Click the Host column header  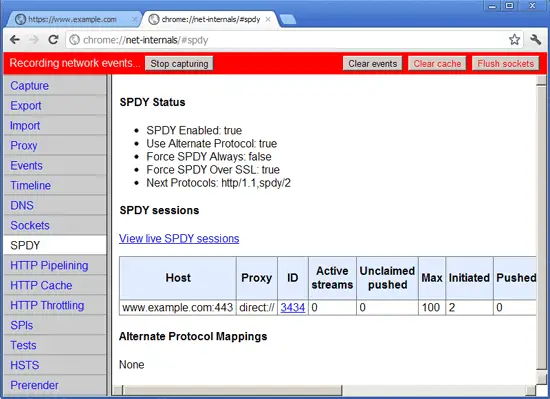tap(178, 278)
